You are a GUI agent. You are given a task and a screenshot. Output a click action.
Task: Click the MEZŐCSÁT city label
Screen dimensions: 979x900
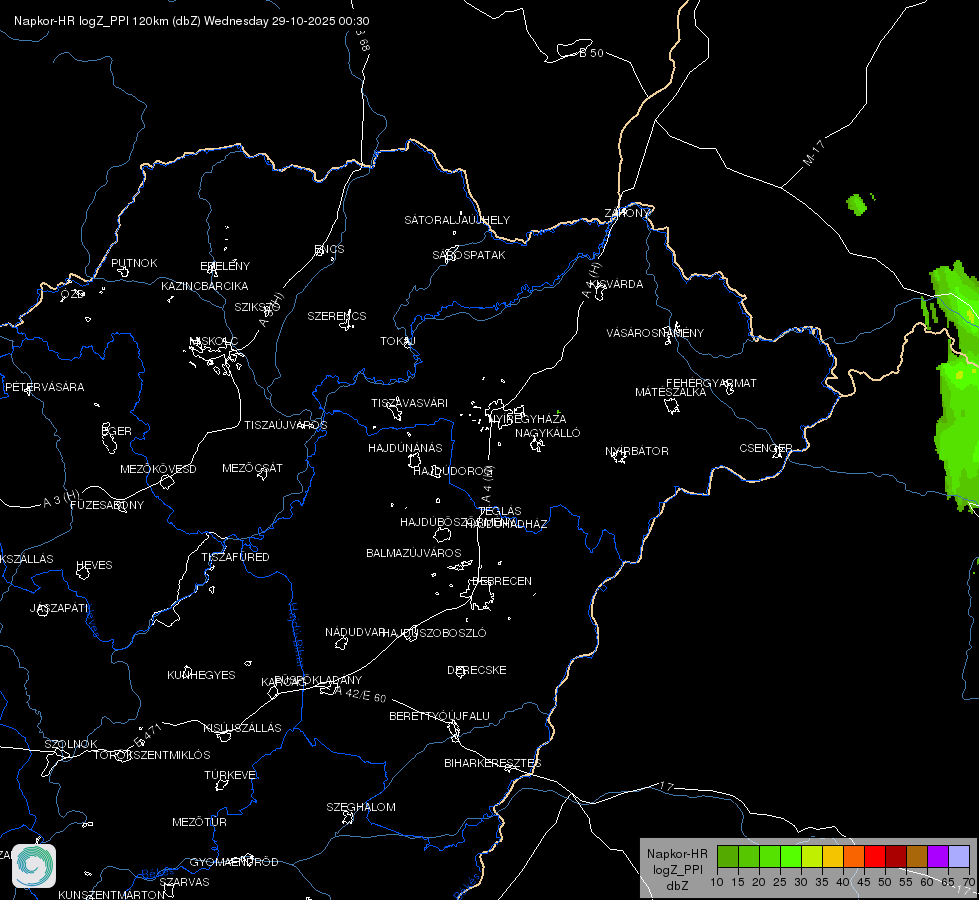coord(252,468)
